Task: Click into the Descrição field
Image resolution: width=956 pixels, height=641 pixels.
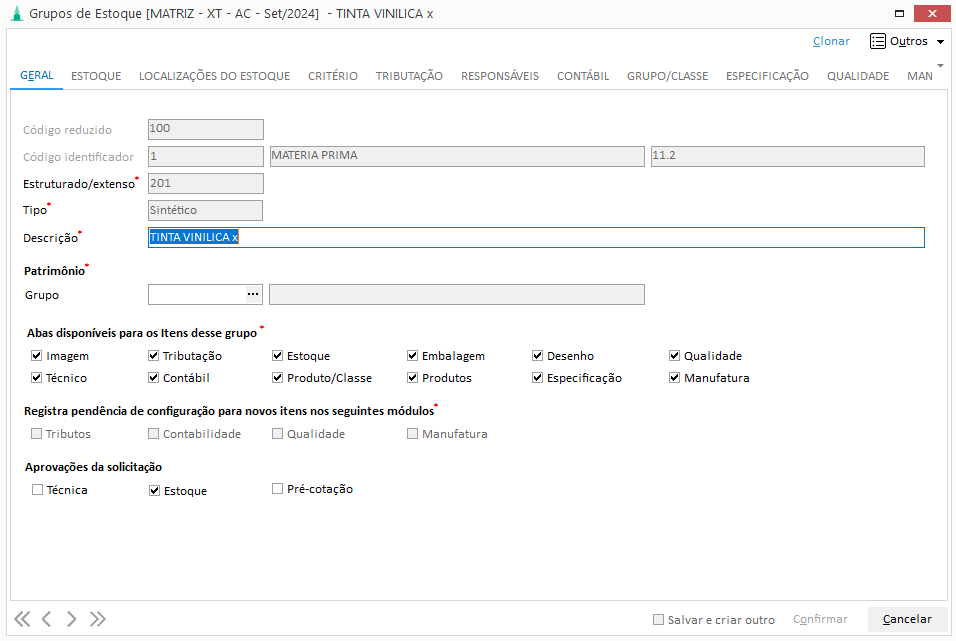Action: pyautogui.click(x=536, y=237)
